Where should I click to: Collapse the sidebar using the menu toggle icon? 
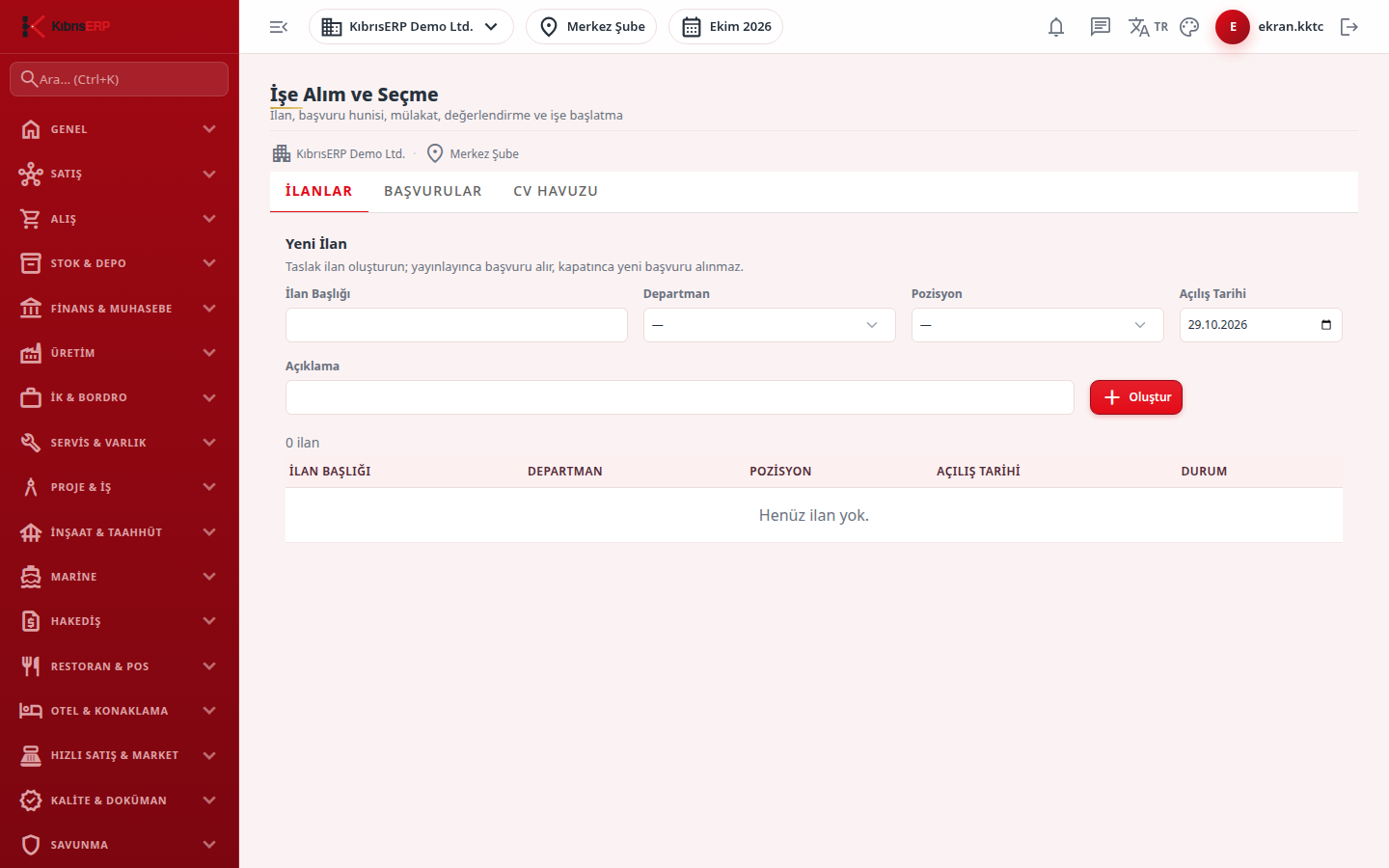click(279, 27)
